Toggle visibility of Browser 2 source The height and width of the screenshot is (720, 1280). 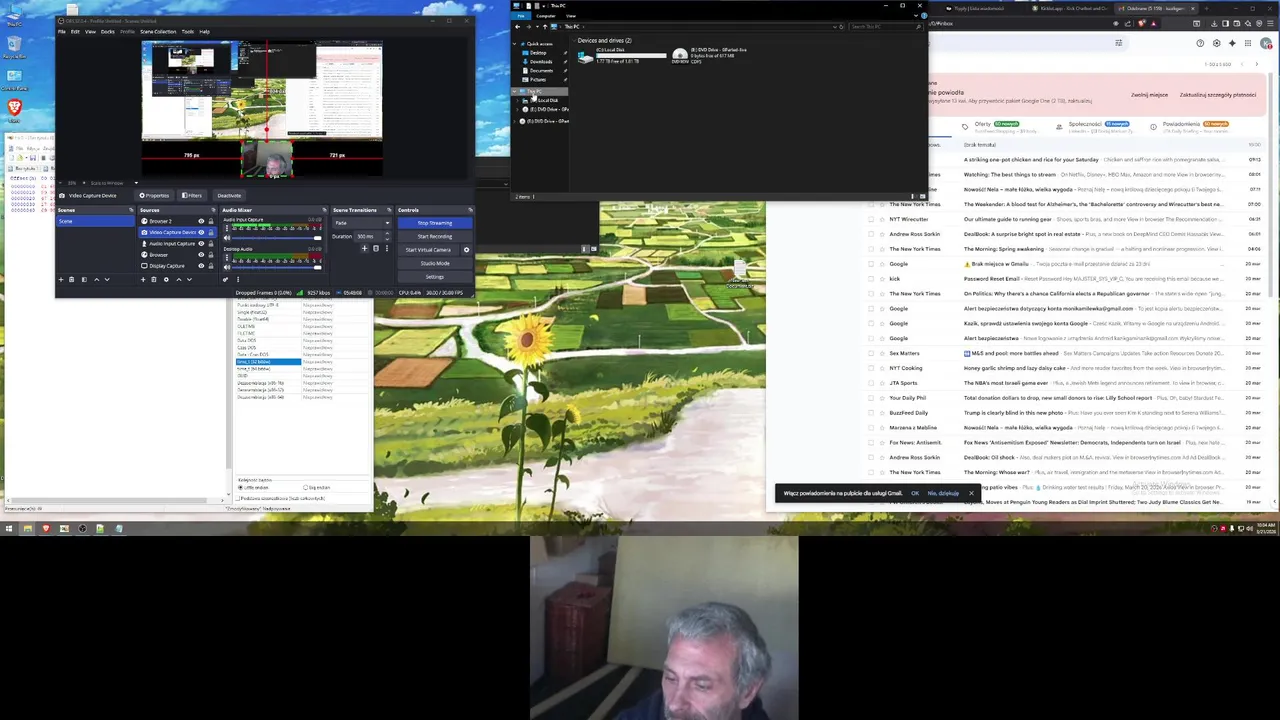201,221
